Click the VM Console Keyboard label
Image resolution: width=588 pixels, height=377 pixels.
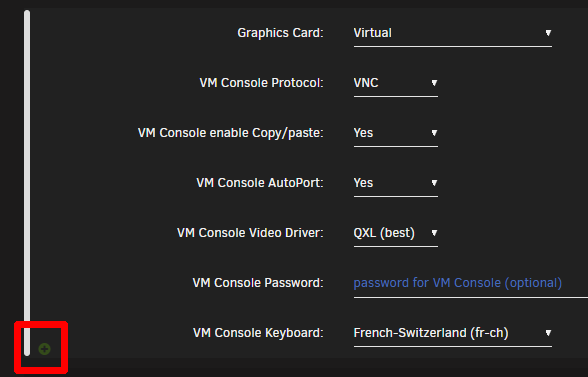pos(258,333)
